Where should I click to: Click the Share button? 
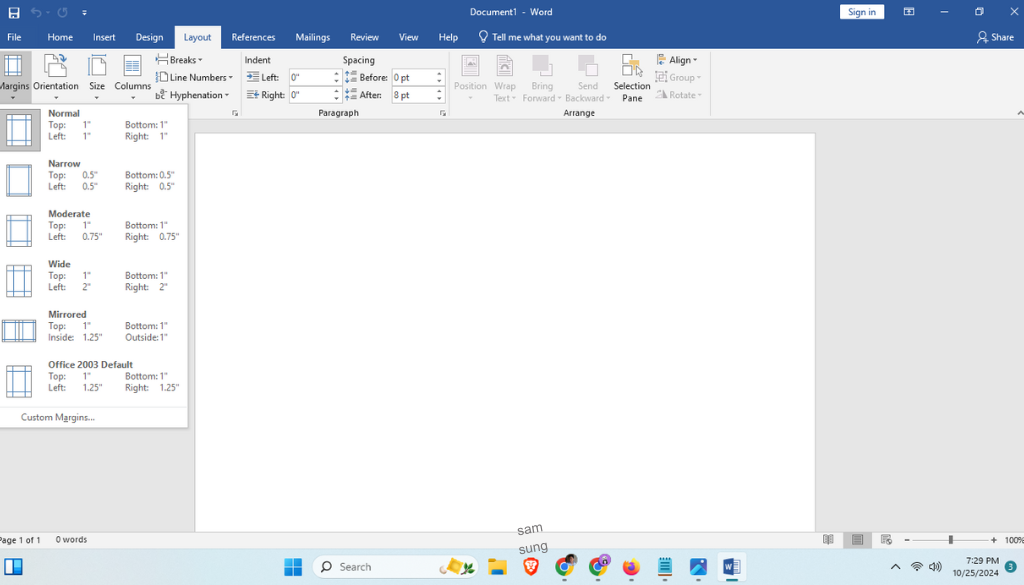(x=995, y=37)
